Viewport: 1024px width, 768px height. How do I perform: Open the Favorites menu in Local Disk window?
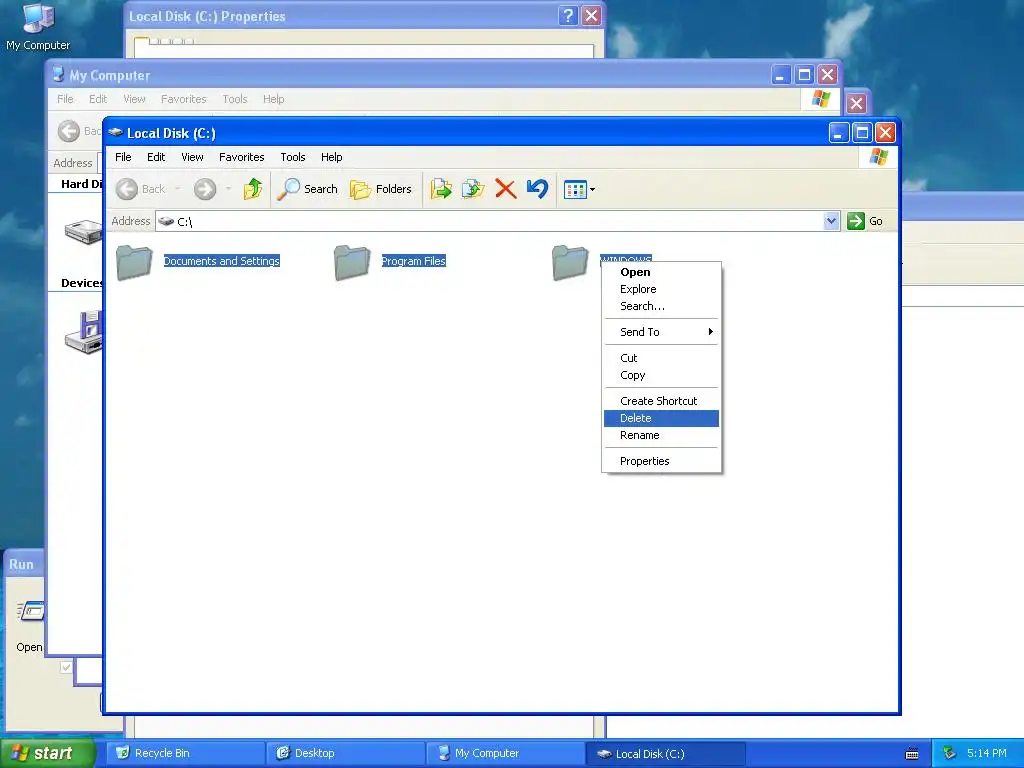click(x=242, y=157)
